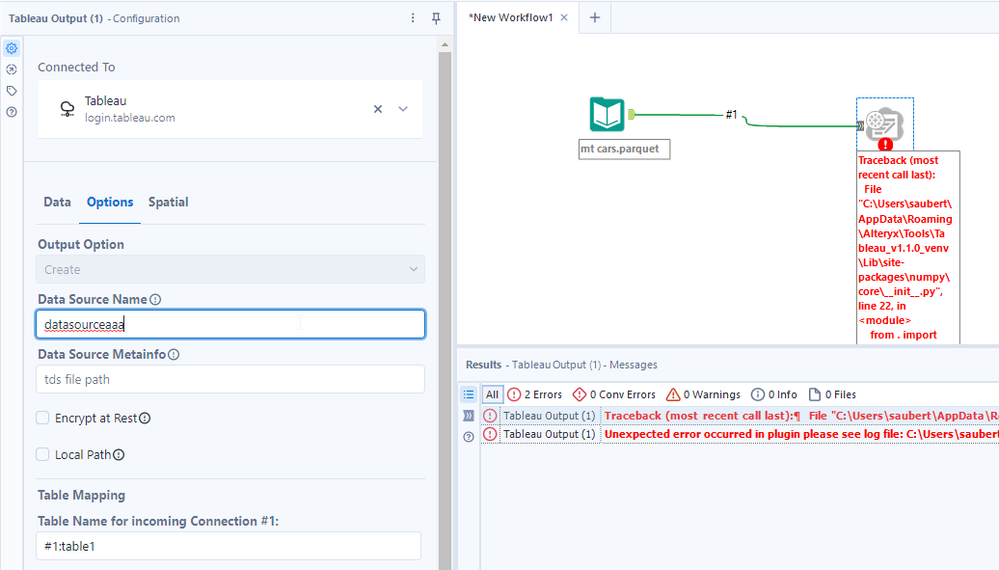Screen dimensions: 999x570
Task: Expand the Tableau connection chevron
Action: 403,109
